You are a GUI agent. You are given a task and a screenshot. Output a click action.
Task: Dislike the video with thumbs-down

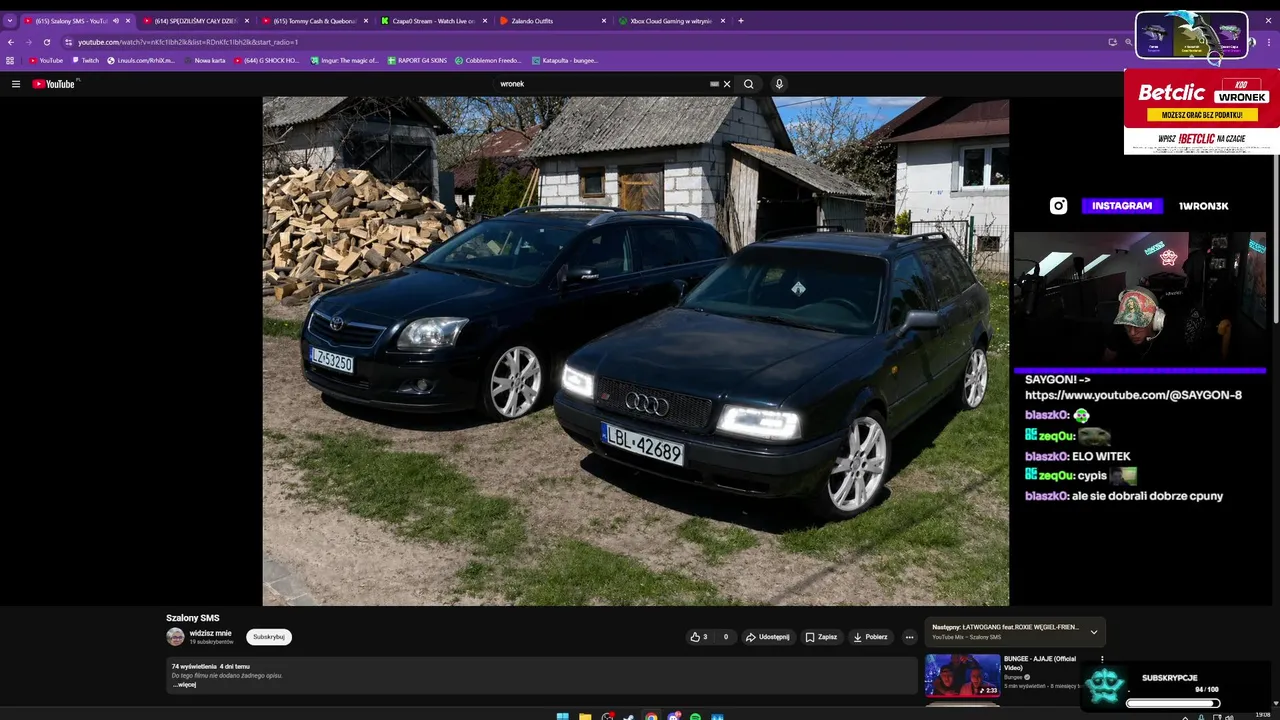[x=726, y=637]
